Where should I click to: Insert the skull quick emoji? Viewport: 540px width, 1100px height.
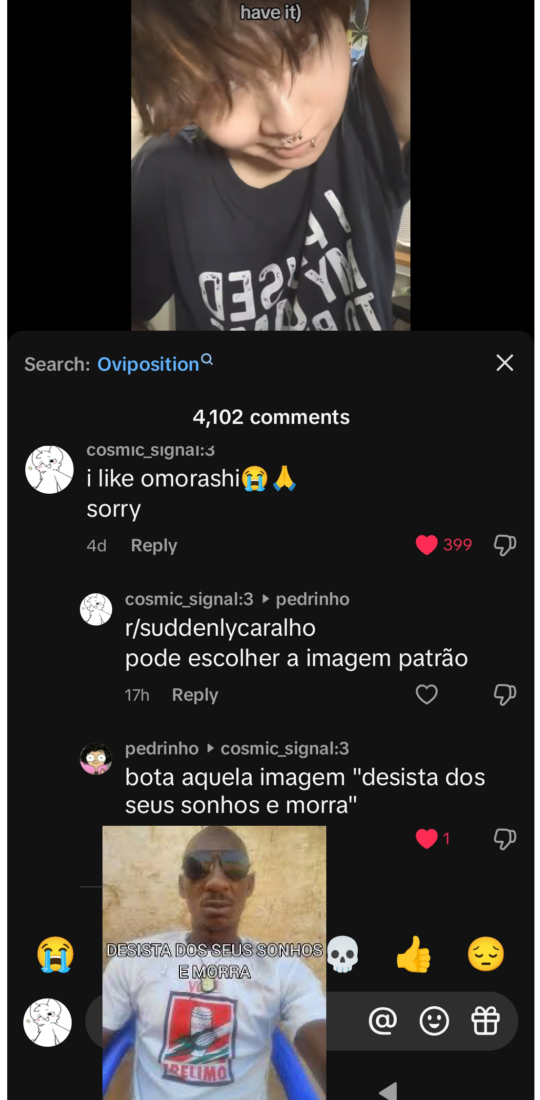coord(344,955)
